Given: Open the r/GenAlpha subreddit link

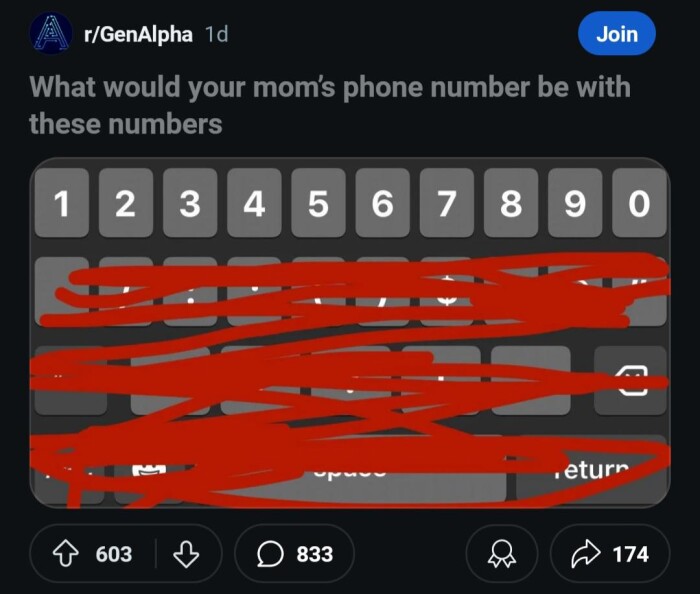Looking at the screenshot, I should coord(138,34).
